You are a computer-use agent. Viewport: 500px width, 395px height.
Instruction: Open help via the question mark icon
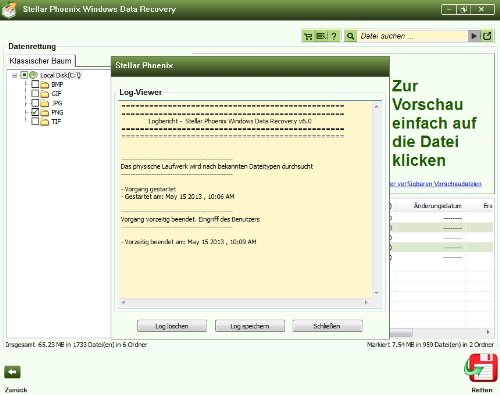tap(334, 36)
